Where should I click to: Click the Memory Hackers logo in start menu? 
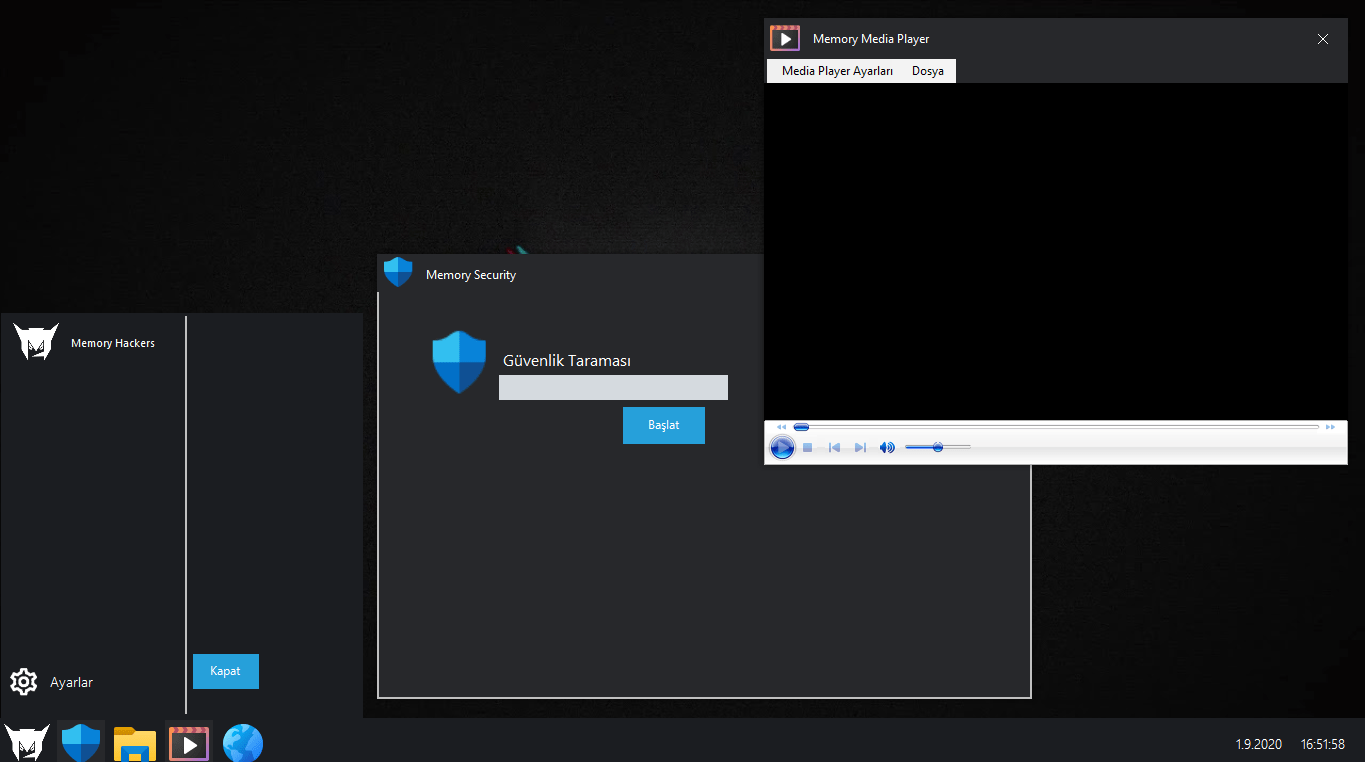[x=36, y=342]
